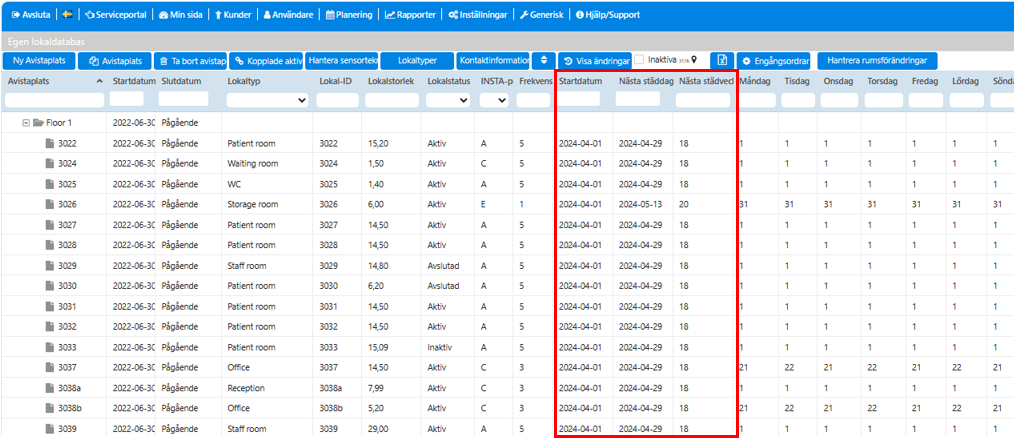Click the Nästa städdag filter input
The image size is (1014, 441).
coord(638,99)
